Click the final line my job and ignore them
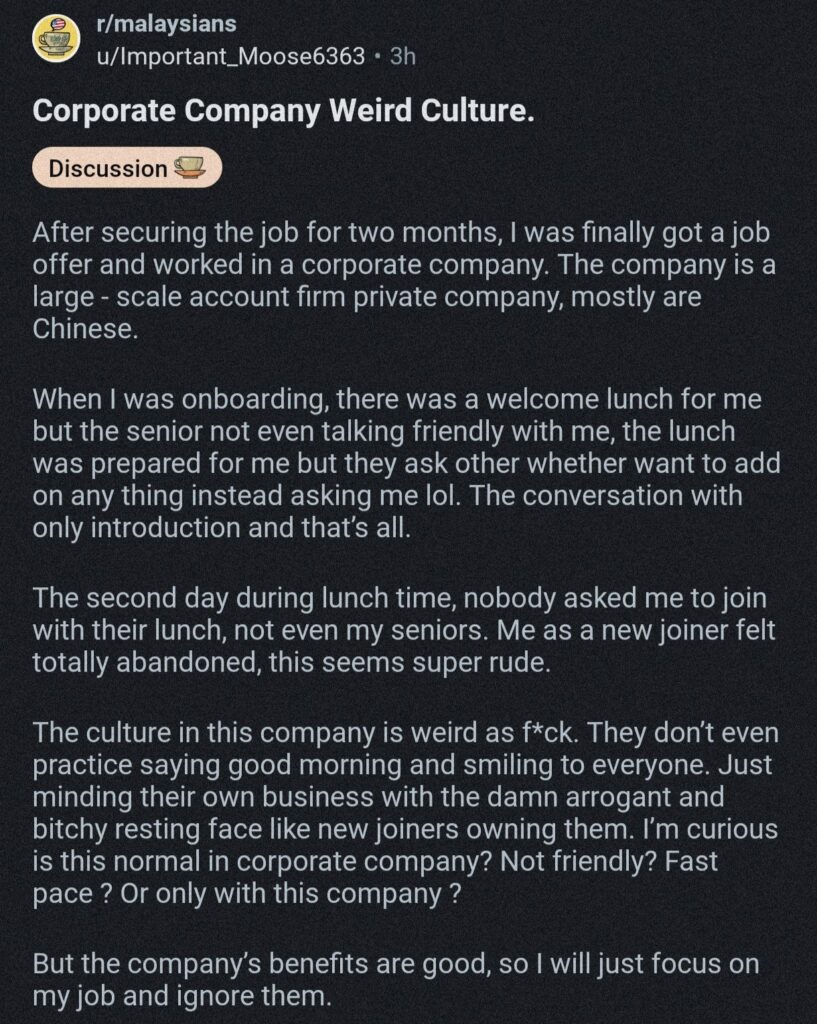Image resolution: width=817 pixels, height=1024 pixels. coord(182,996)
